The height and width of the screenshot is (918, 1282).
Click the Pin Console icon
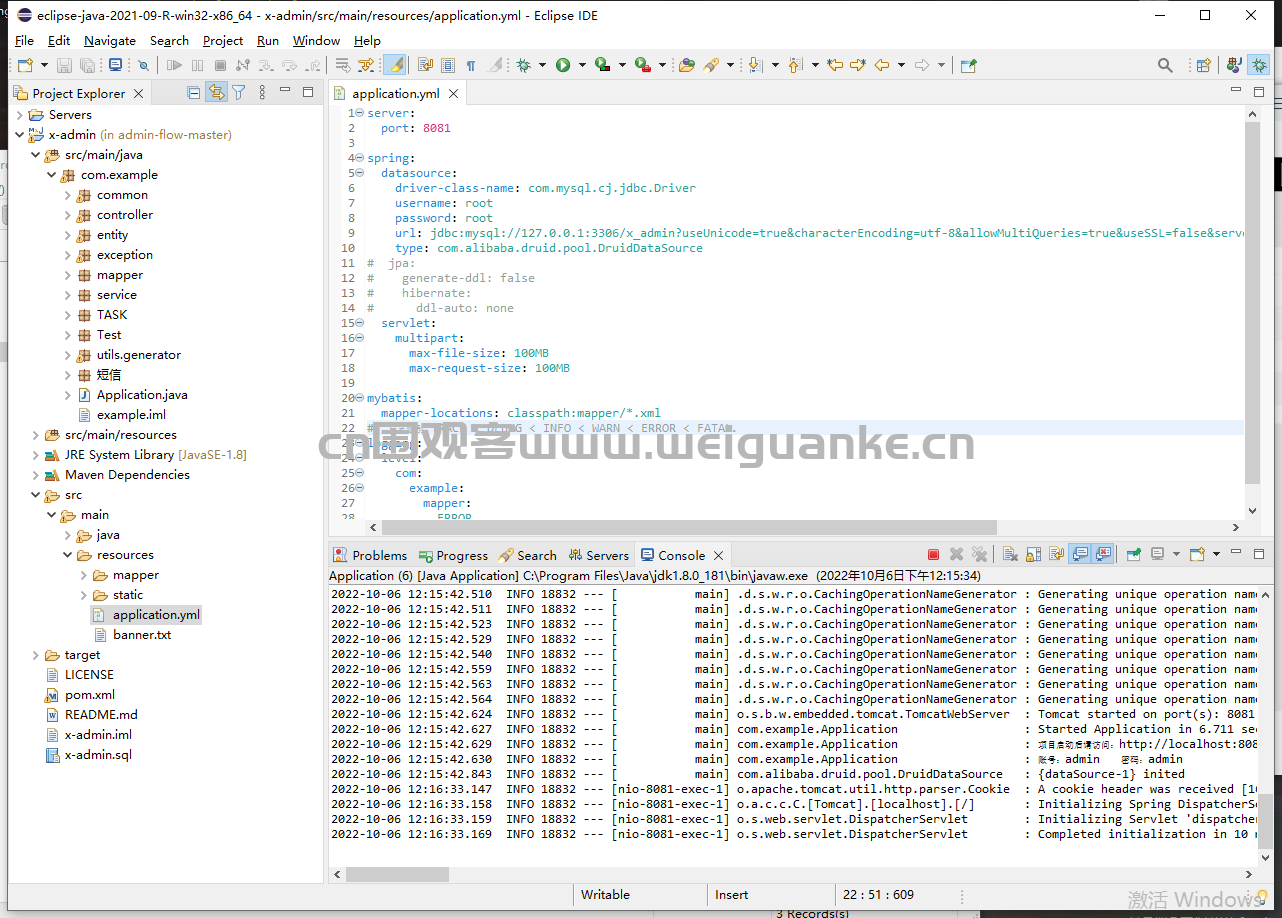[1134, 554]
